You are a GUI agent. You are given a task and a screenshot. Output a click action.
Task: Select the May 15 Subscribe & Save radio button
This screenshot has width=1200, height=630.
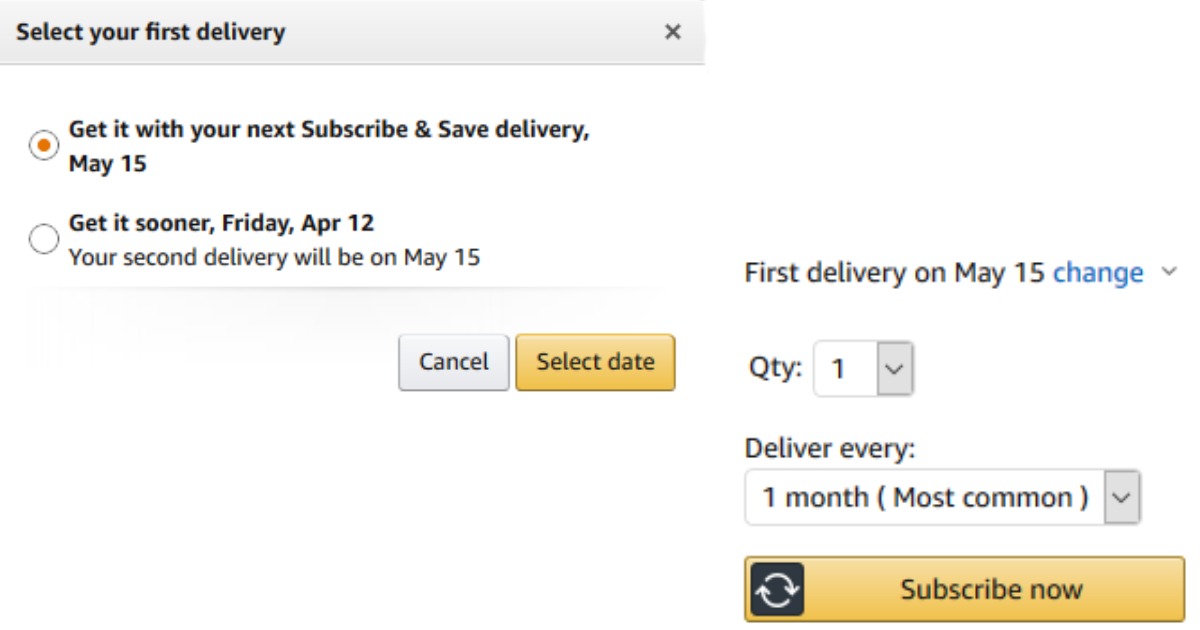coord(43,146)
